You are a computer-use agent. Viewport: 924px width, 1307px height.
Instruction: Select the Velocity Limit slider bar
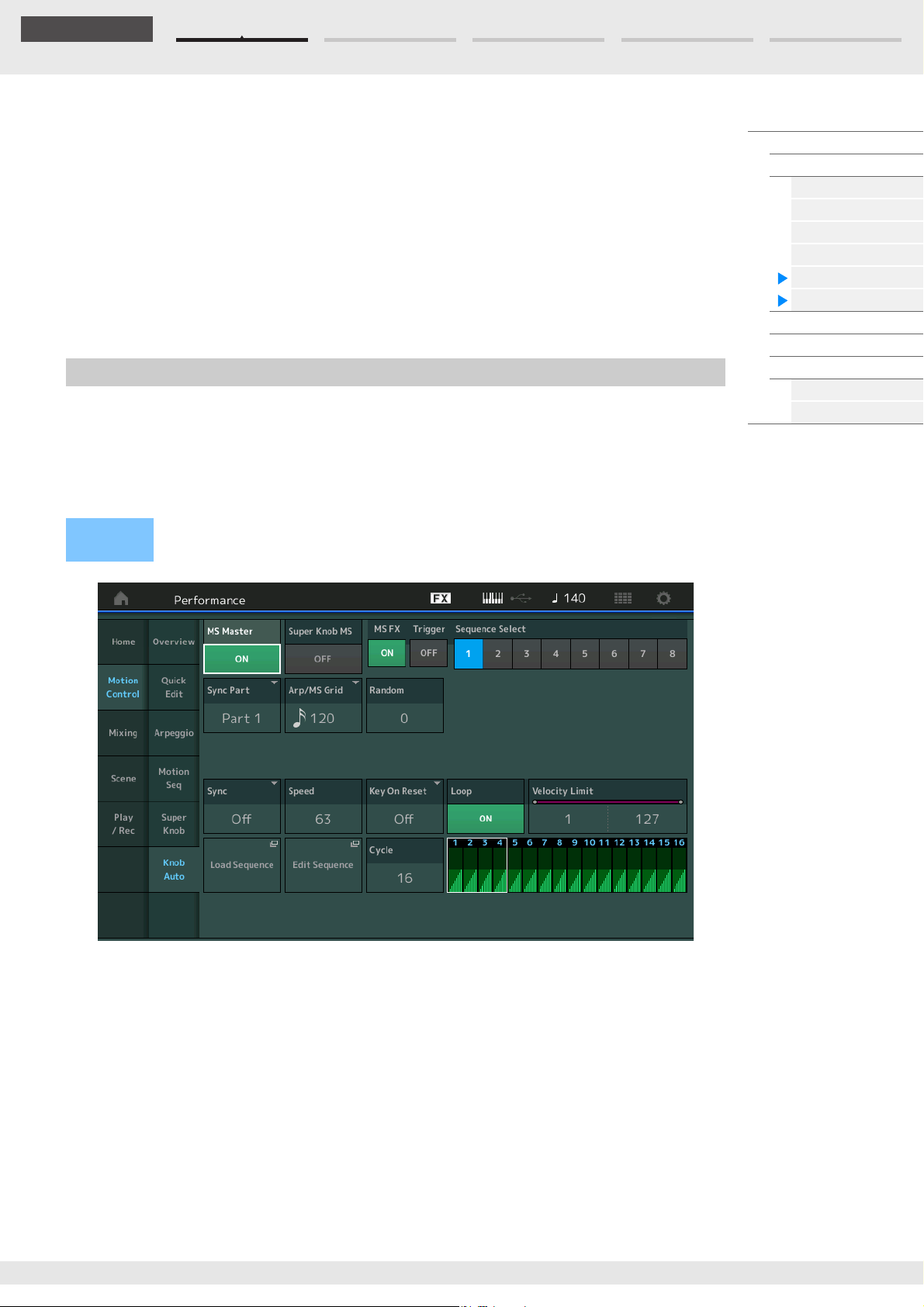607,802
